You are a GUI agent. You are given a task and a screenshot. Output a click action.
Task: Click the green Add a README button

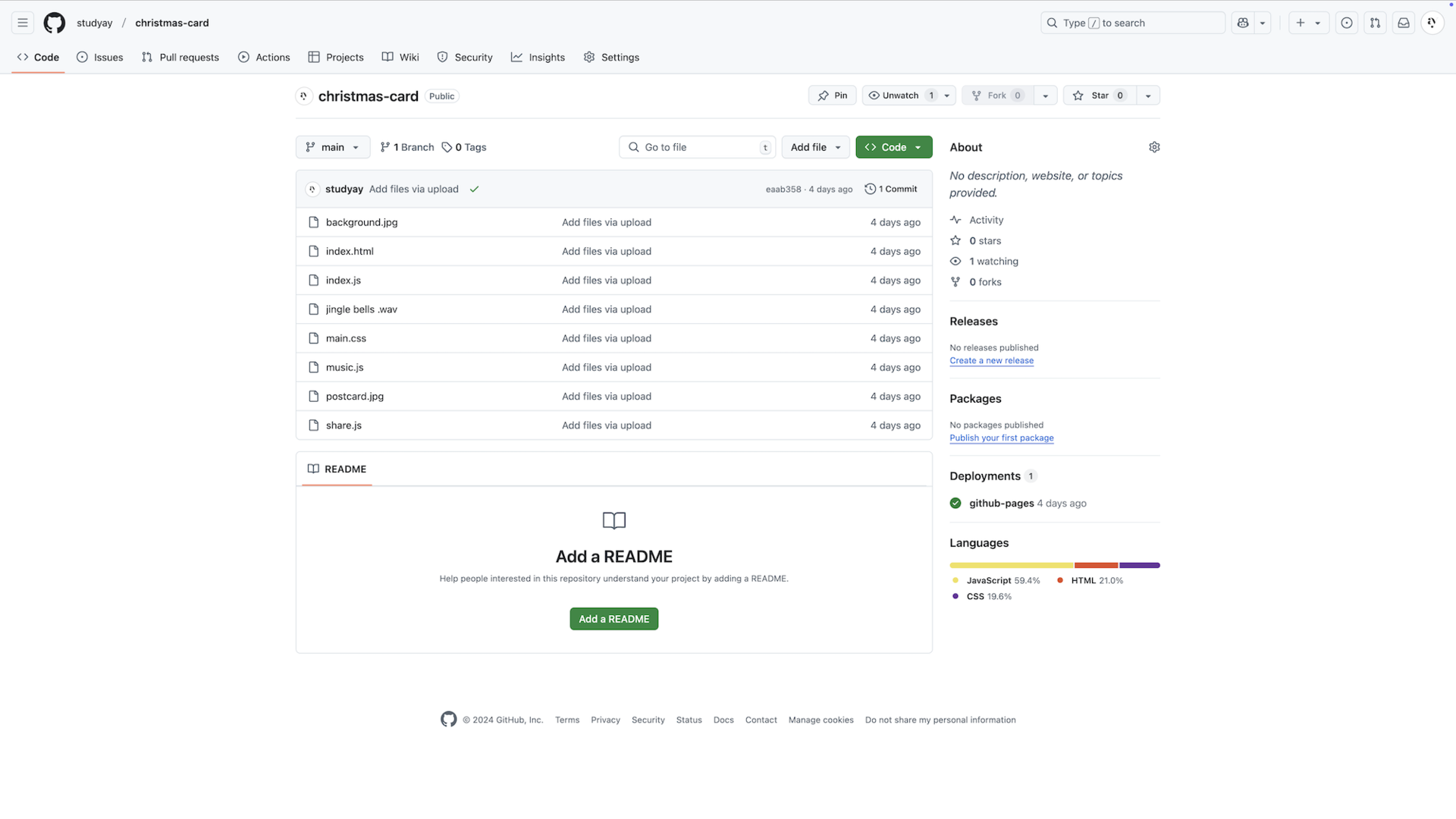614,620
